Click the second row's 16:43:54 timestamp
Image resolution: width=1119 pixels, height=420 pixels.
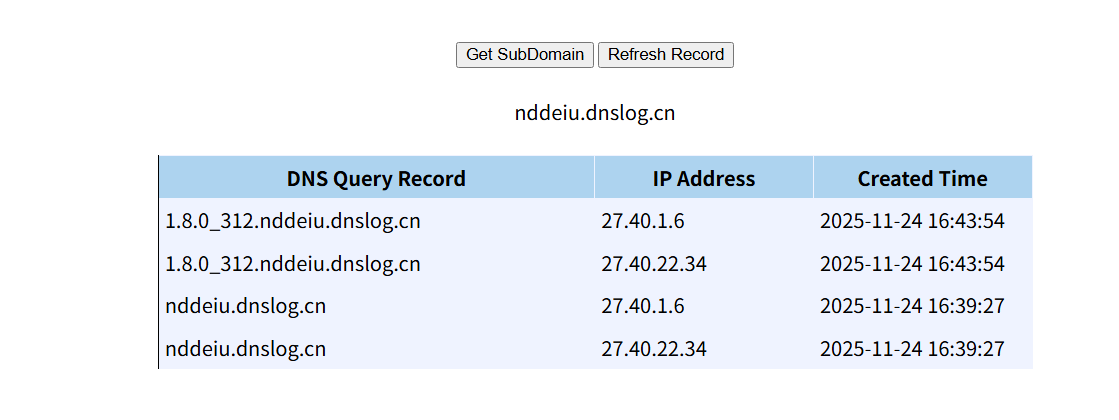tap(912, 264)
